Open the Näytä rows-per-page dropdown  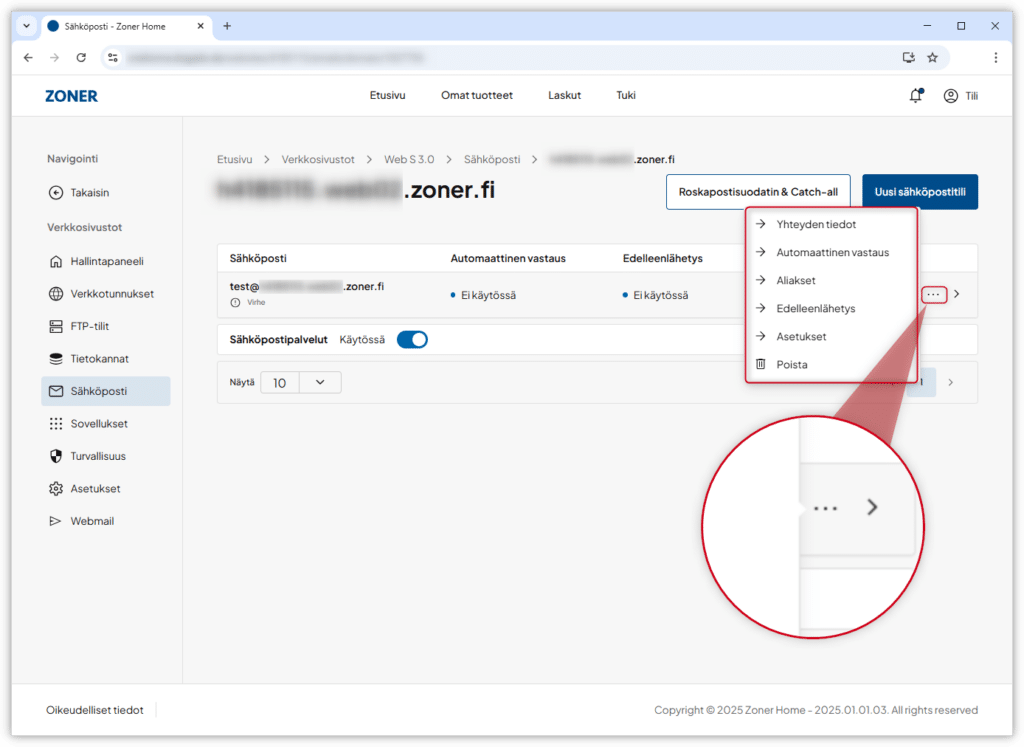(x=300, y=382)
